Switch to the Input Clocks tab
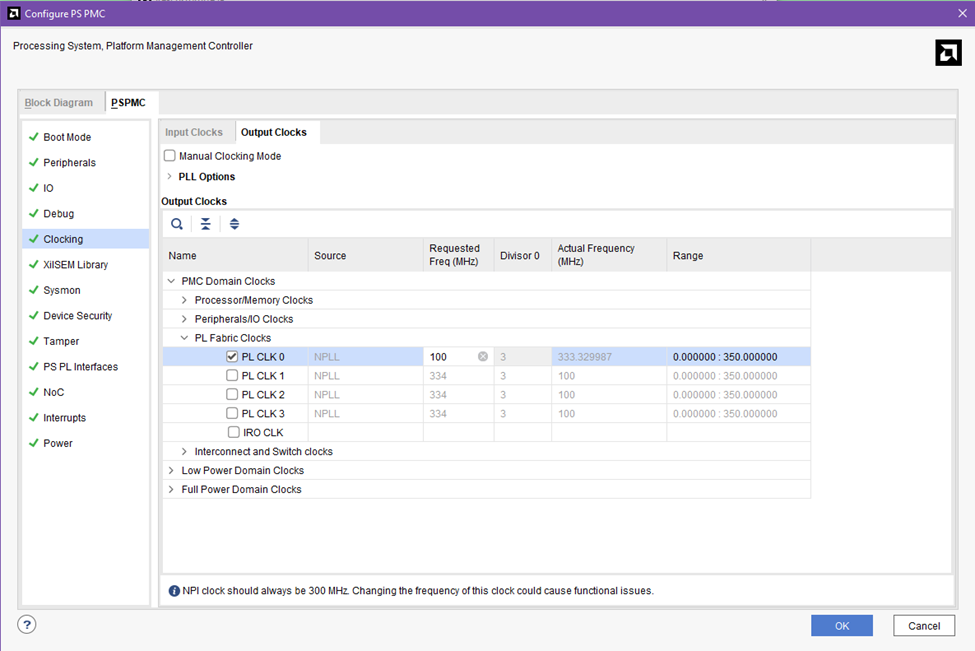Image resolution: width=975 pixels, height=651 pixels. click(x=194, y=132)
